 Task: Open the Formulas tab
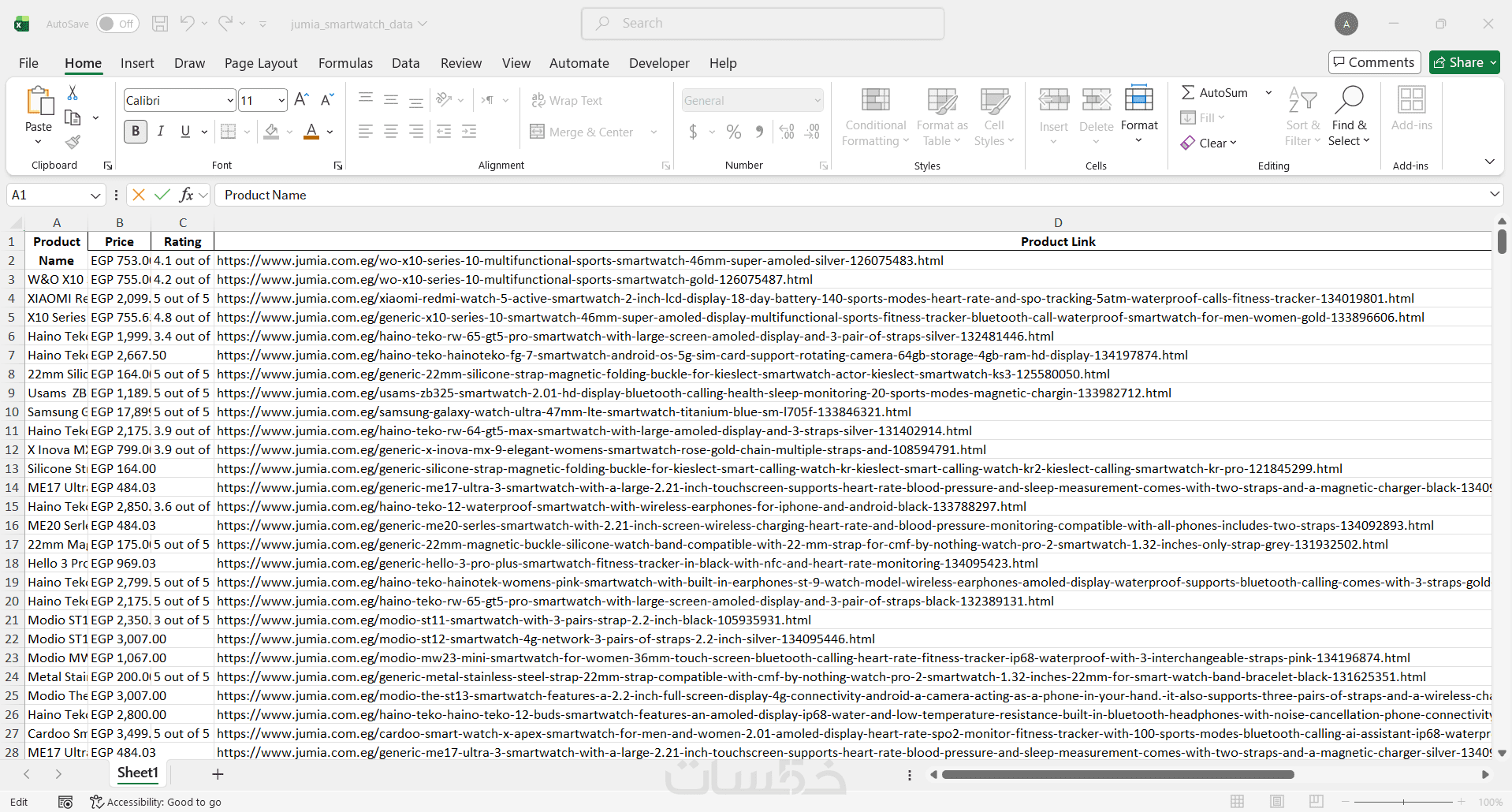point(345,63)
